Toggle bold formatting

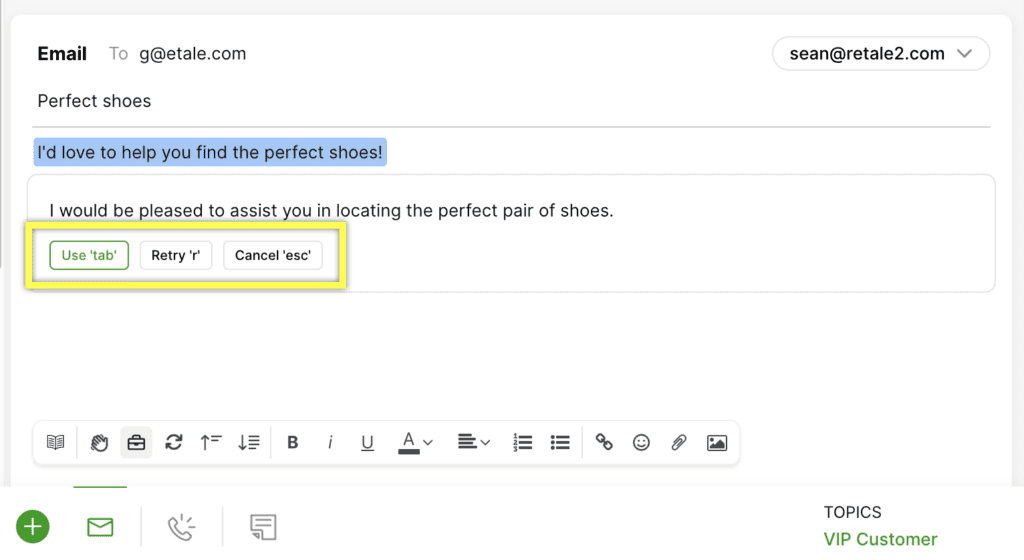[293, 443]
